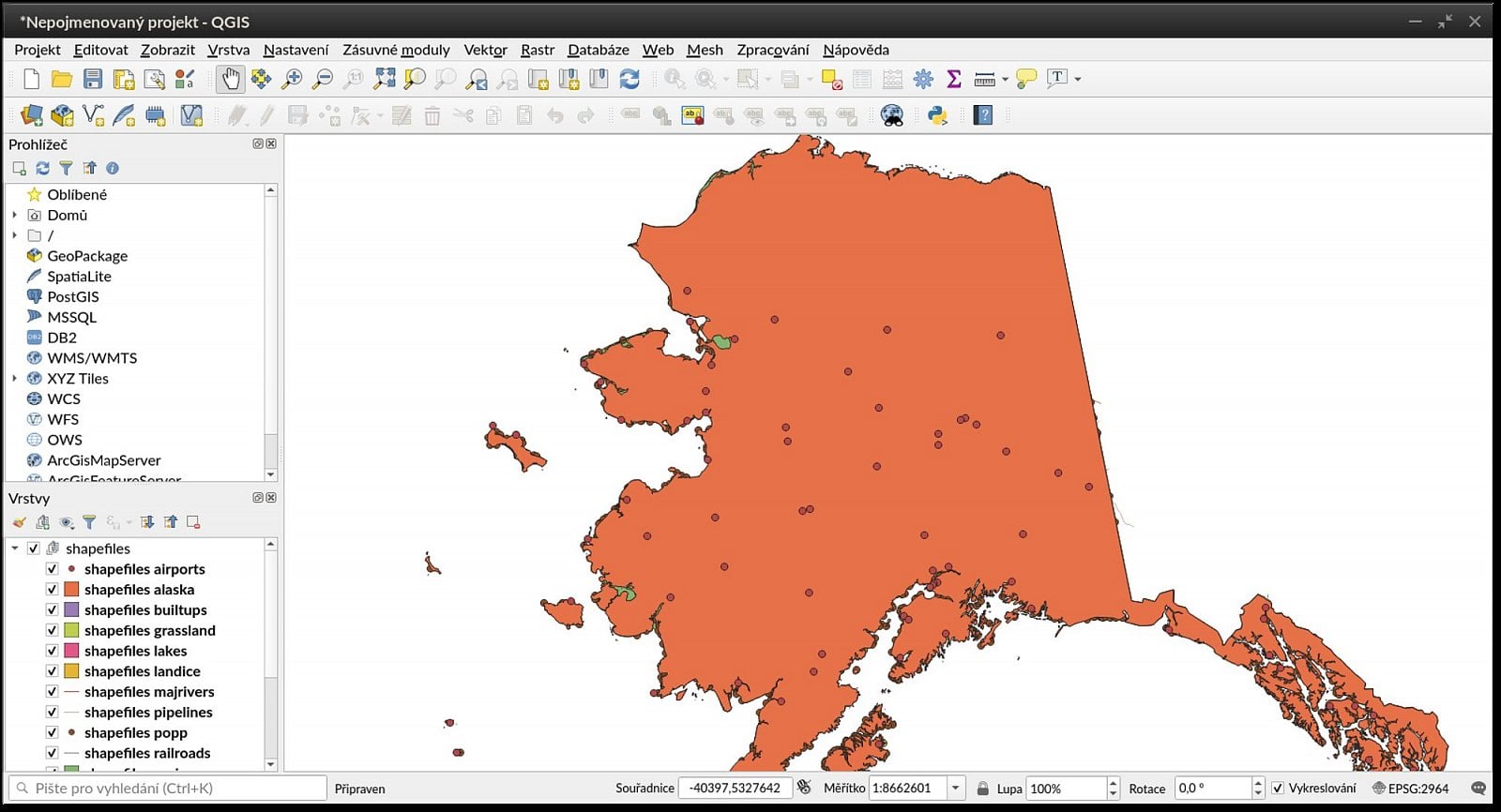Click the Refresh map icon
This screenshot has width=1501, height=812.
pos(629,80)
